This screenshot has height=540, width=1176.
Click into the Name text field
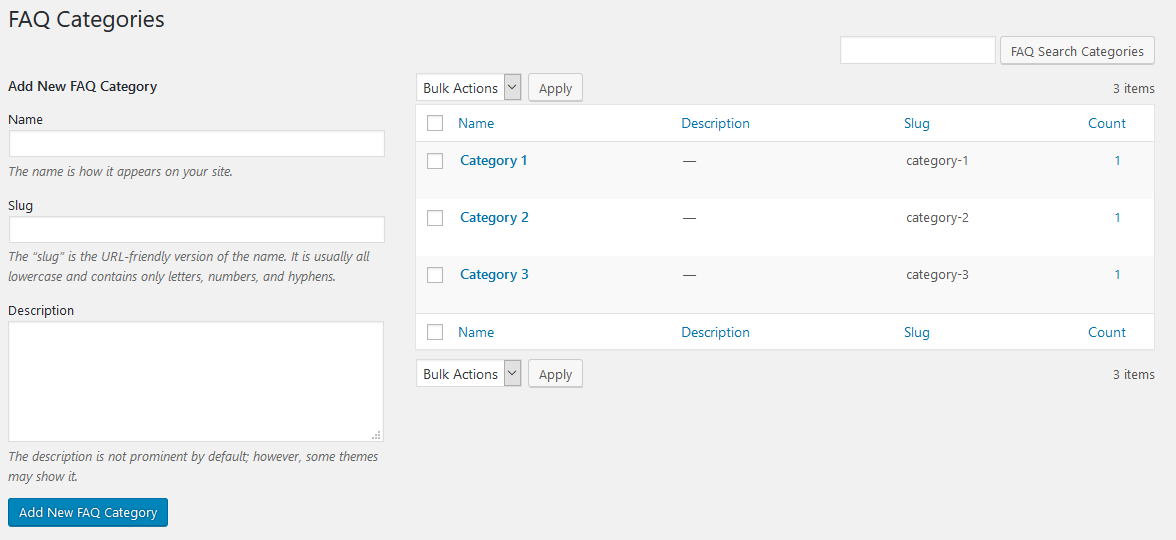[x=196, y=144]
